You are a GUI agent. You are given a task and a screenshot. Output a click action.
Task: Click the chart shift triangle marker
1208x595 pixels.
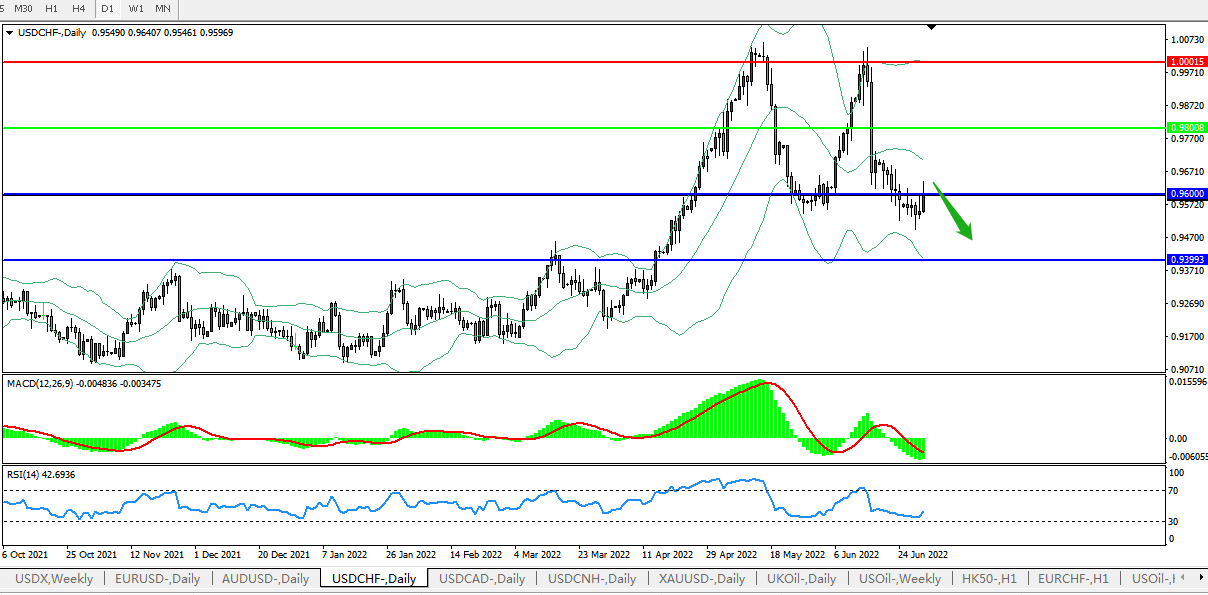[x=932, y=27]
